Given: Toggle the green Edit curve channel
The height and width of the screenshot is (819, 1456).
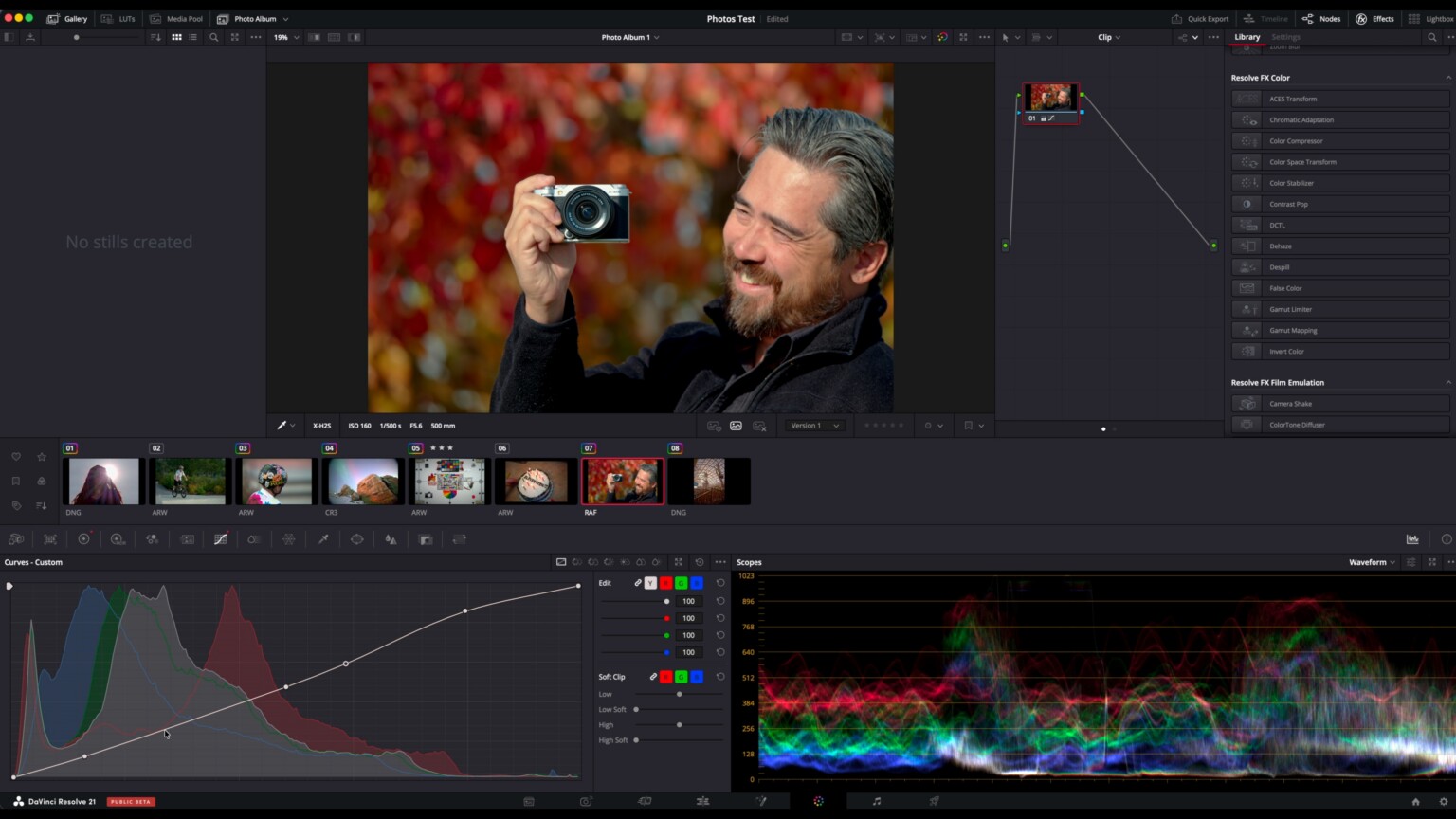Looking at the screenshot, I should [x=681, y=583].
